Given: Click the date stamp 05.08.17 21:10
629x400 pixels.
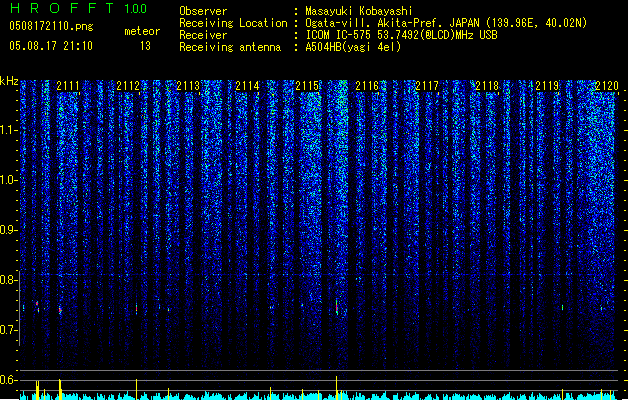Looking at the screenshot, I should tap(51, 46).
